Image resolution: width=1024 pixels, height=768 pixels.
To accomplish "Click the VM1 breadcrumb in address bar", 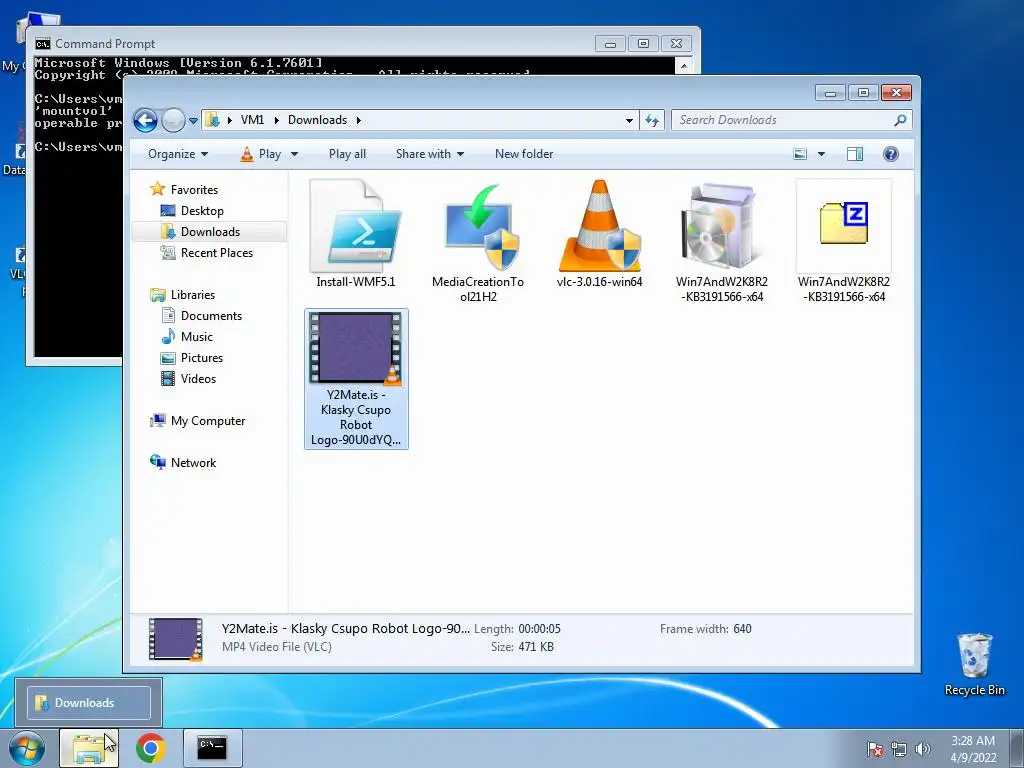I will [x=252, y=120].
